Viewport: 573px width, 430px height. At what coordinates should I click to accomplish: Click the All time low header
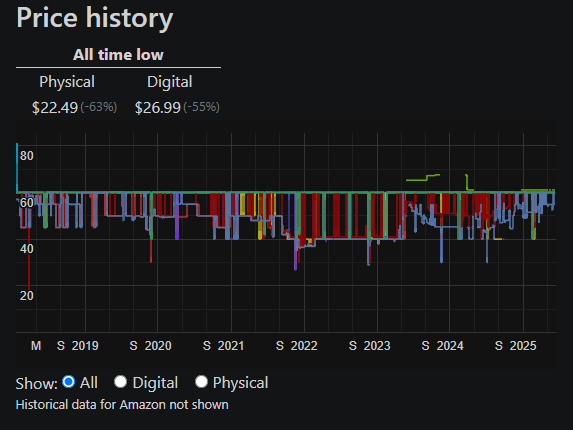point(118,55)
